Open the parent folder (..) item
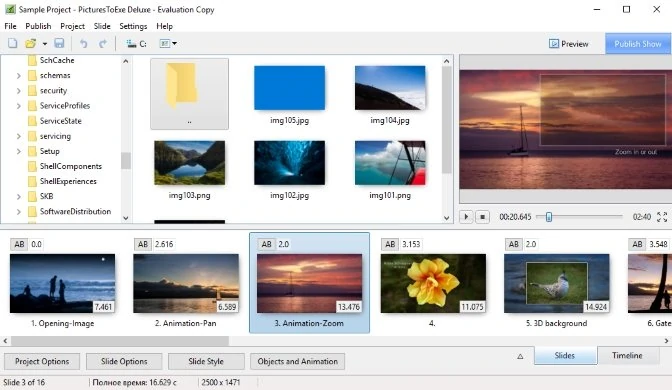This screenshot has height=390, width=672. click(189, 94)
